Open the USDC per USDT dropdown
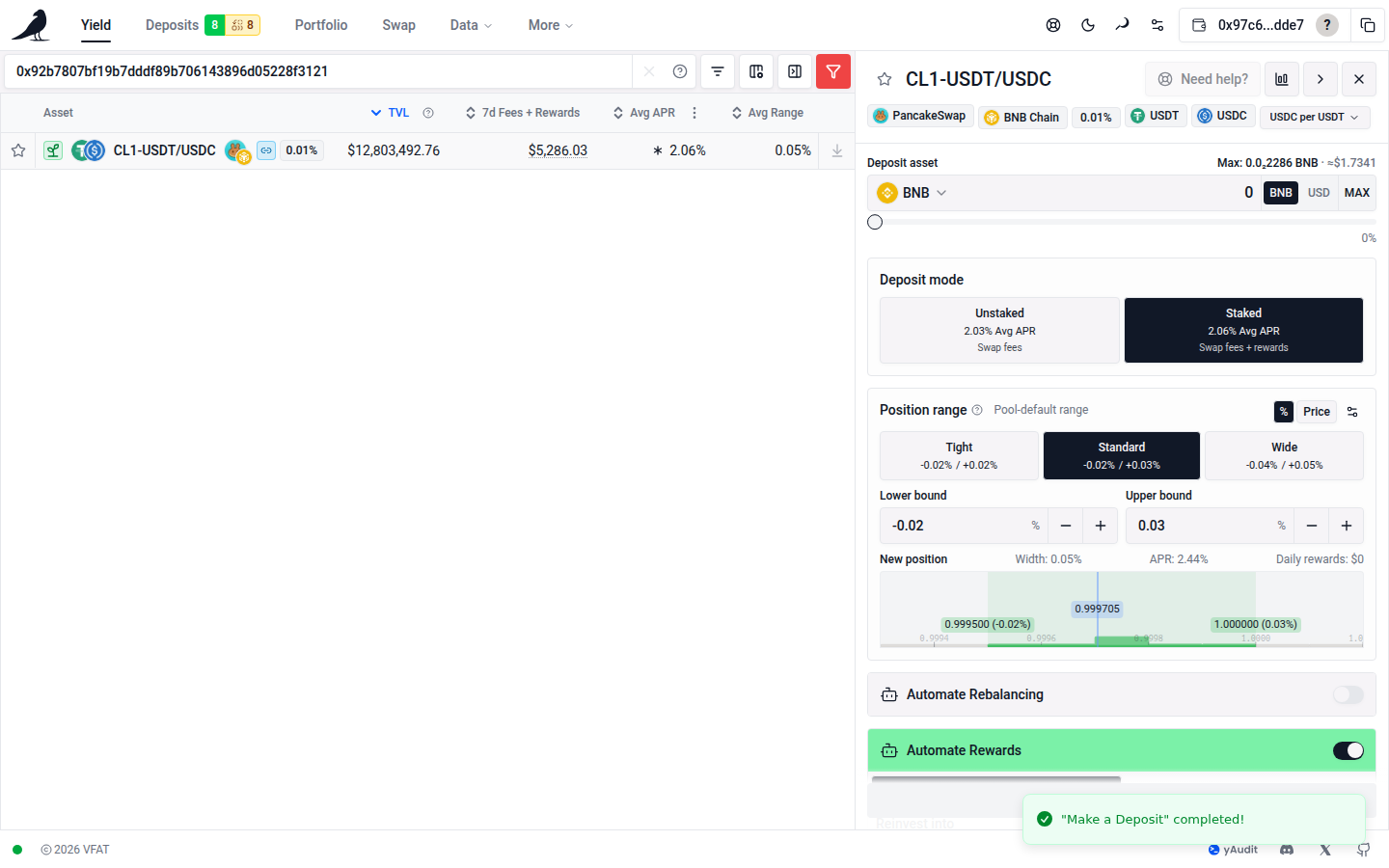This screenshot has height=868, width=1389. [1315, 117]
